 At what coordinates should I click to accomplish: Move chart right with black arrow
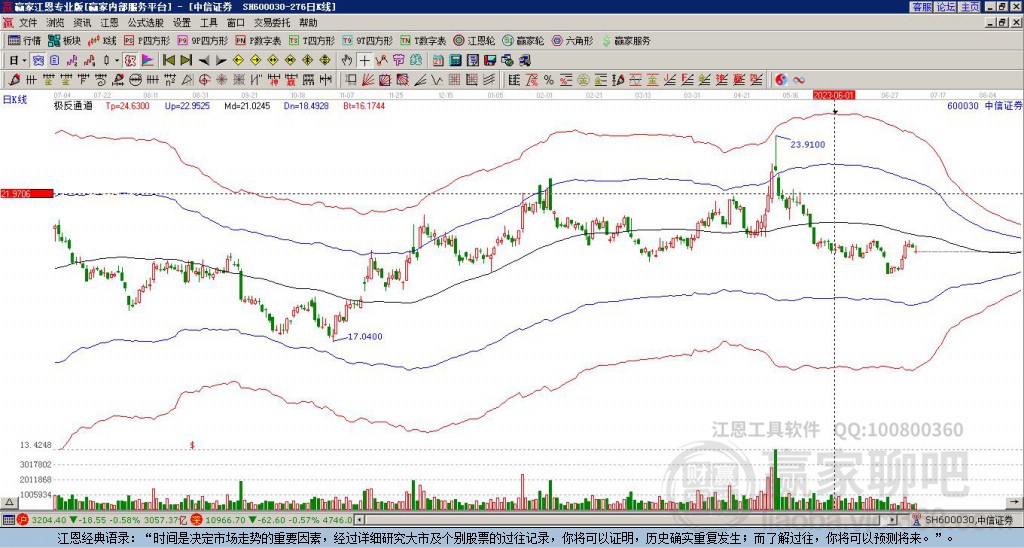click(221, 61)
